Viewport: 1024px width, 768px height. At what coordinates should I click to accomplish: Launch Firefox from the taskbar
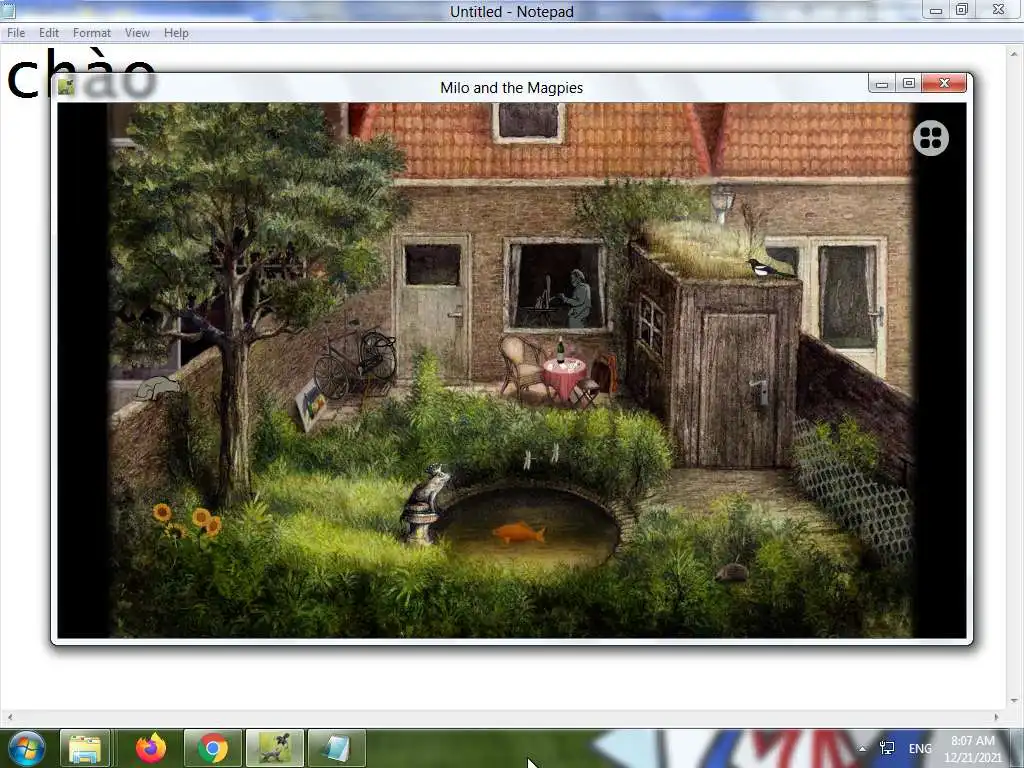tap(151, 748)
